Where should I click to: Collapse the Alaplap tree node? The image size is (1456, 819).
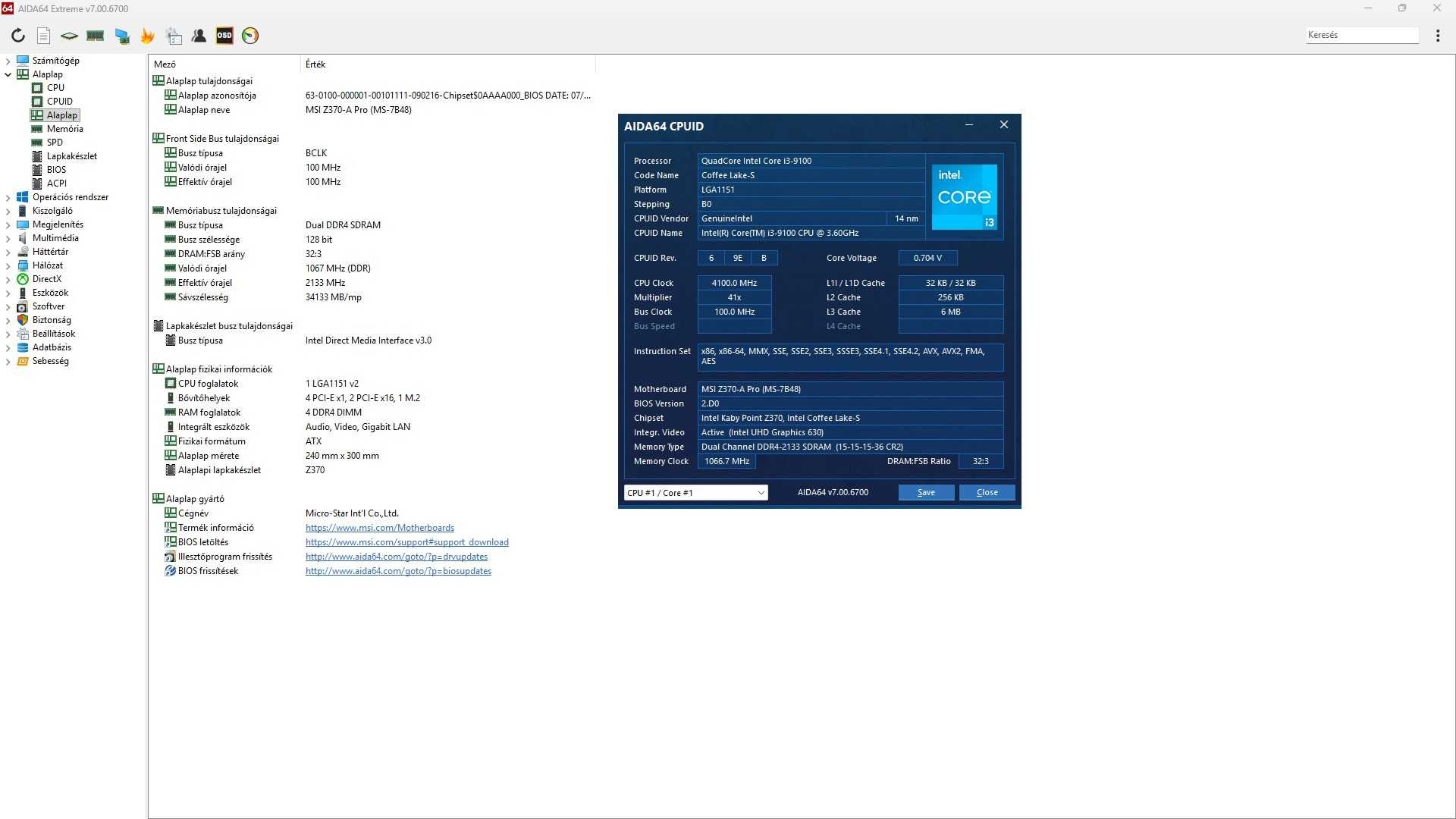[x=8, y=74]
